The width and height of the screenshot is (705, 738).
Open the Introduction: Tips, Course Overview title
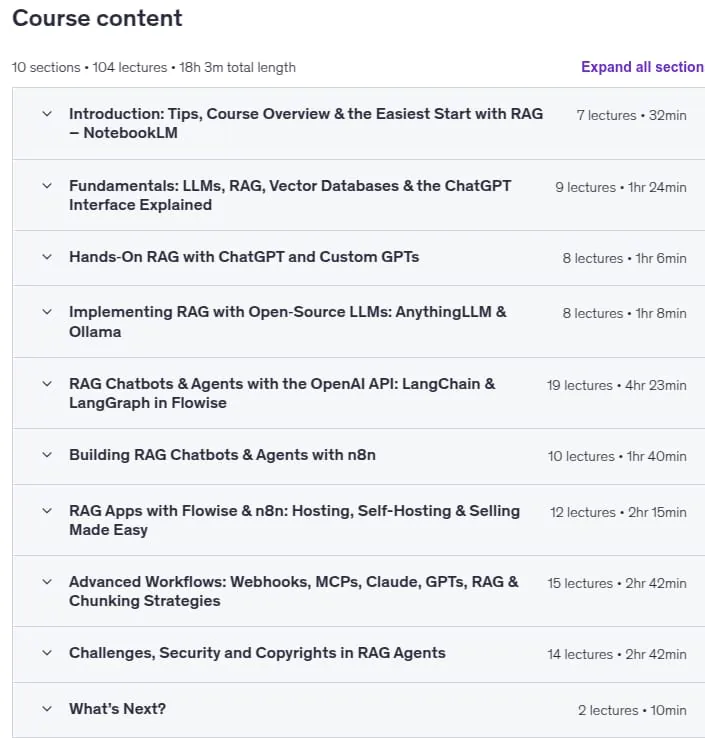point(306,123)
